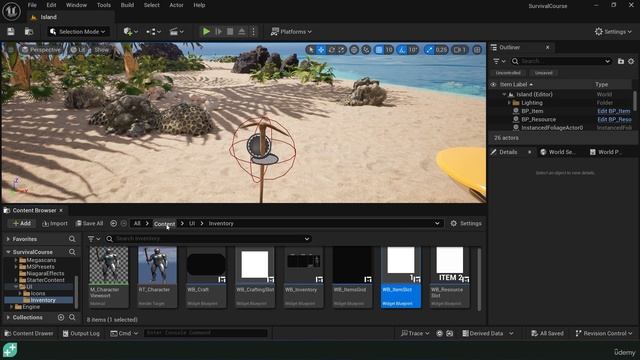This screenshot has width=640, height=360.
Task: Switch to the Details tab
Action: 508,152
